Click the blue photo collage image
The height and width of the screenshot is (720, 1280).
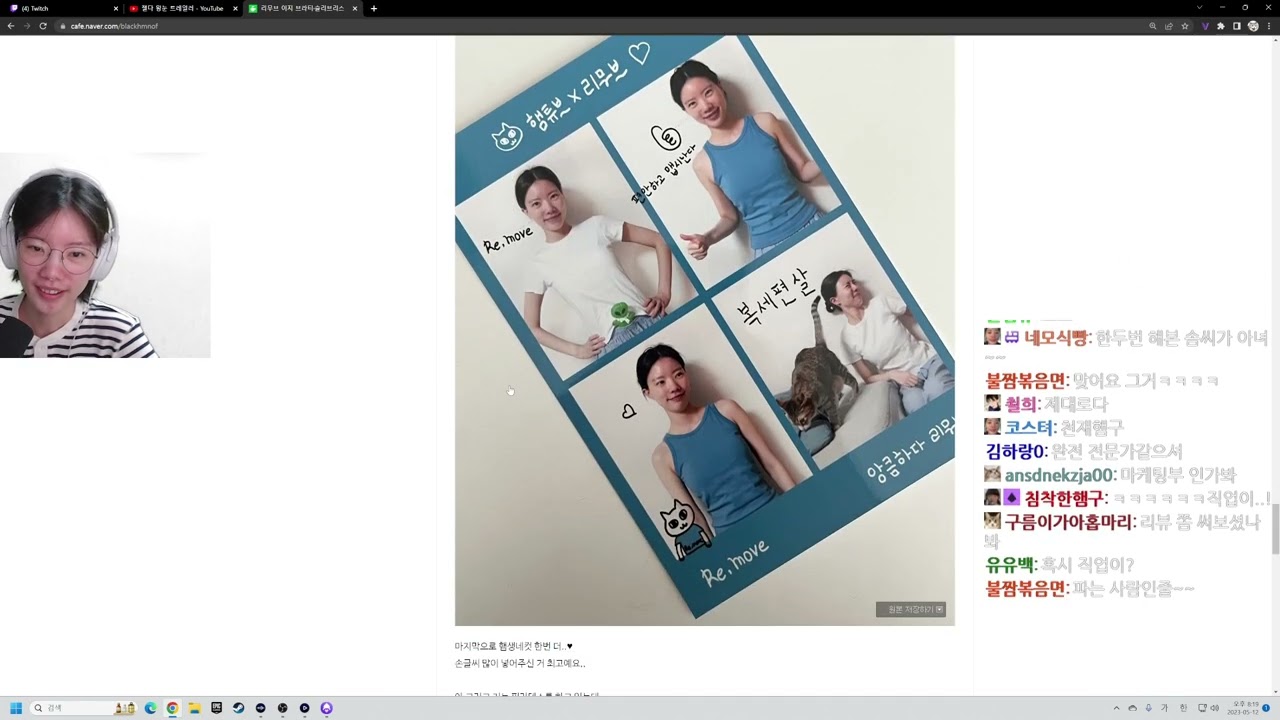pyautogui.click(x=704, y=331)
